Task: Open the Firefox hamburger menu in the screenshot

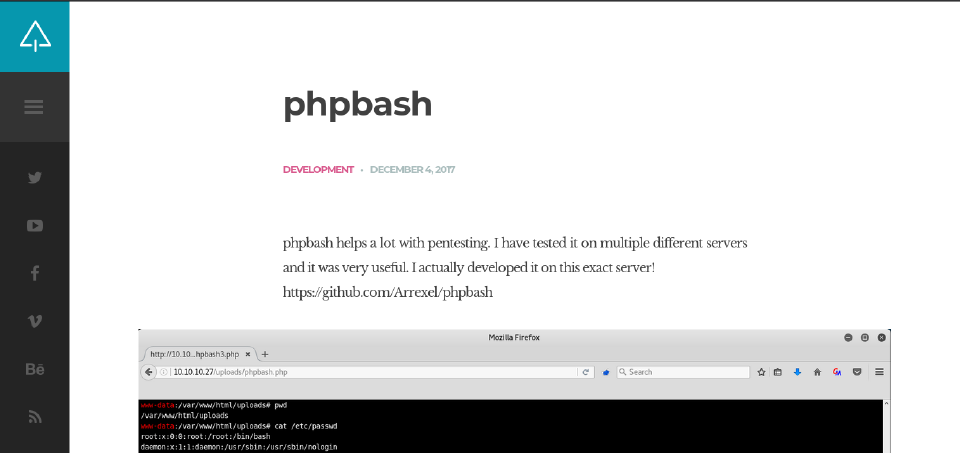Action: click(x=879, y=372)
